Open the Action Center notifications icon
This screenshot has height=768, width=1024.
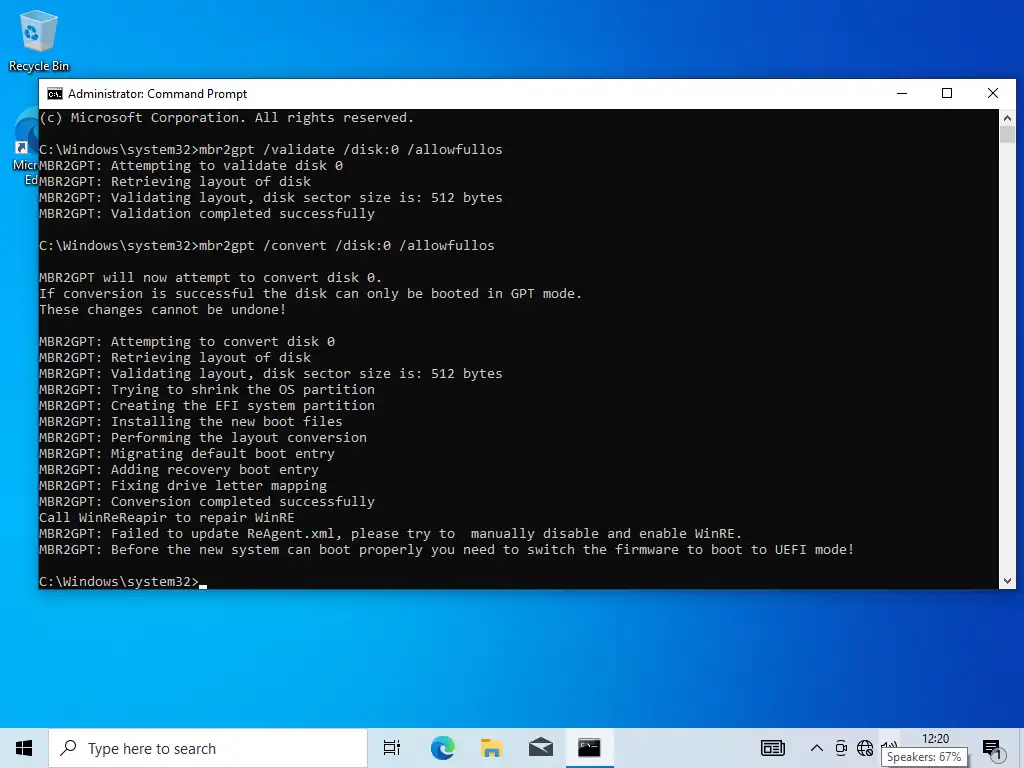click(992, 748)
